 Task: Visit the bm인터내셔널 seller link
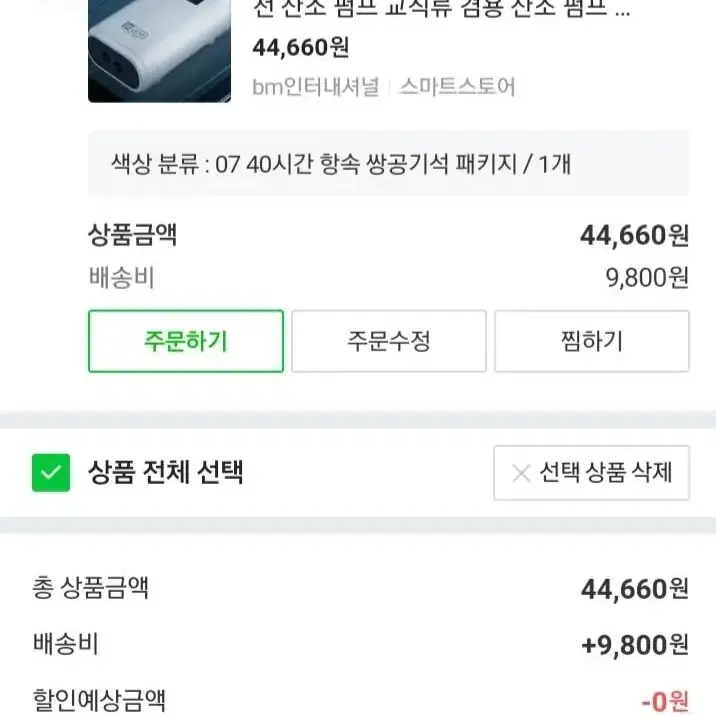[x=316, y=86]
